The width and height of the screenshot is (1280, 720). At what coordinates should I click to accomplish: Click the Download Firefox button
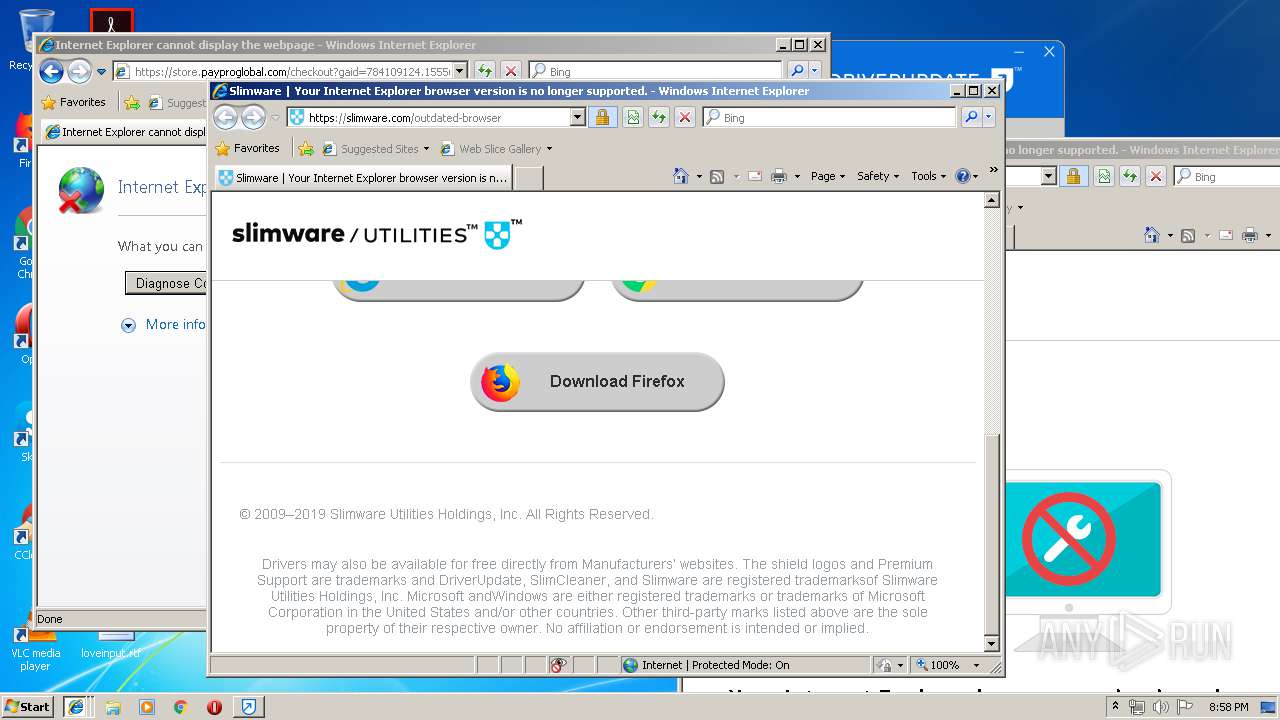click(597, 381)
